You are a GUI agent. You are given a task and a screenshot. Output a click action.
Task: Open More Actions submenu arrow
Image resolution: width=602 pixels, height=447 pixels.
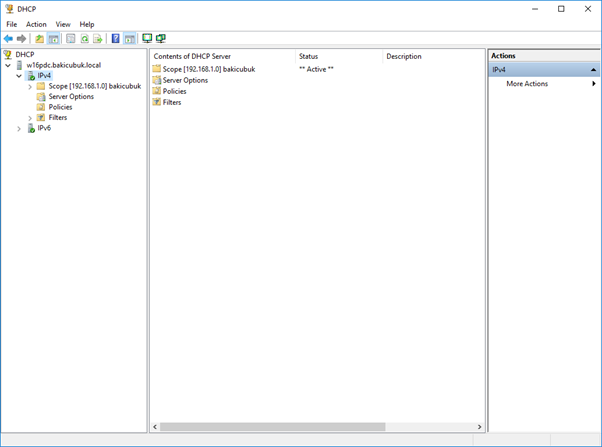coord(594,84)
